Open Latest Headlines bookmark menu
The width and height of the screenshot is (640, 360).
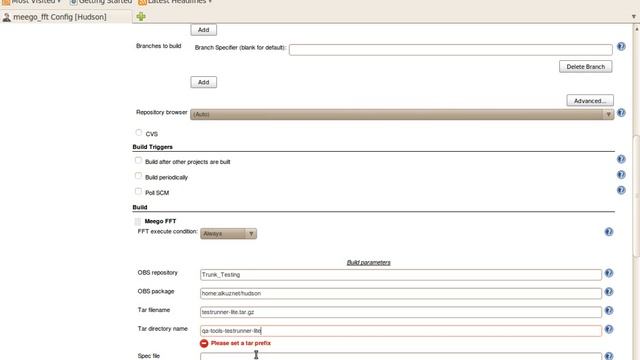click(x=175, y=2)
